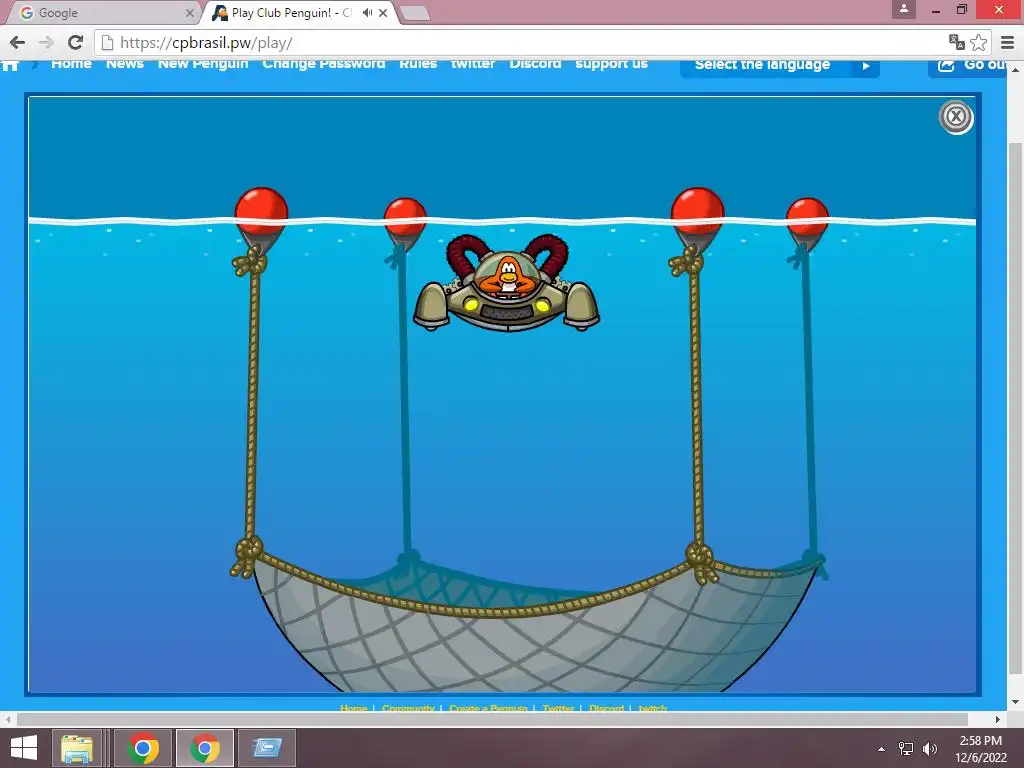The width and height of the screenshot is (1024, 768).
Task: Close the Play Club Penguin tab
Action: pyautogui.click(x=383, y=12)
